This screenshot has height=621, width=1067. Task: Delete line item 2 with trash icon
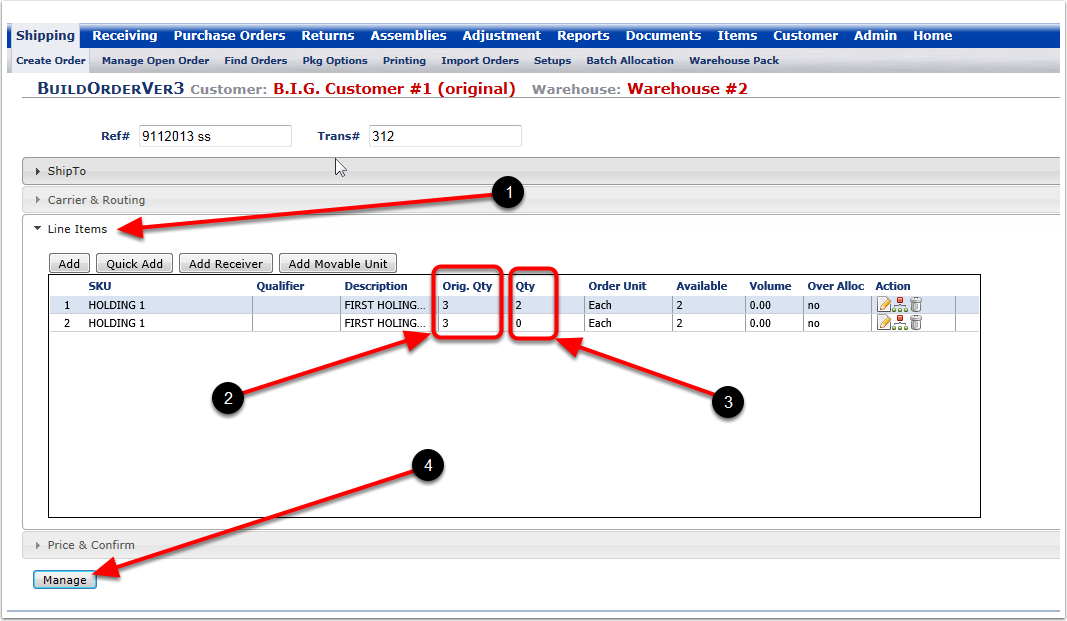pyautogui.click(x=916, y=322)
